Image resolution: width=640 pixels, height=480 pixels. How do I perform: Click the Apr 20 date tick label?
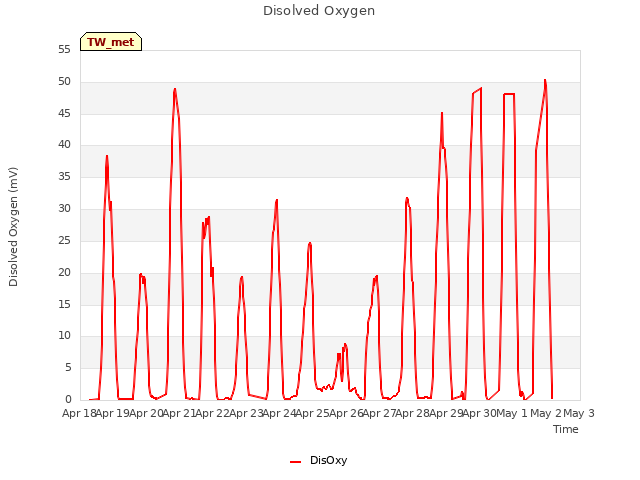click(x=146, y=413)
